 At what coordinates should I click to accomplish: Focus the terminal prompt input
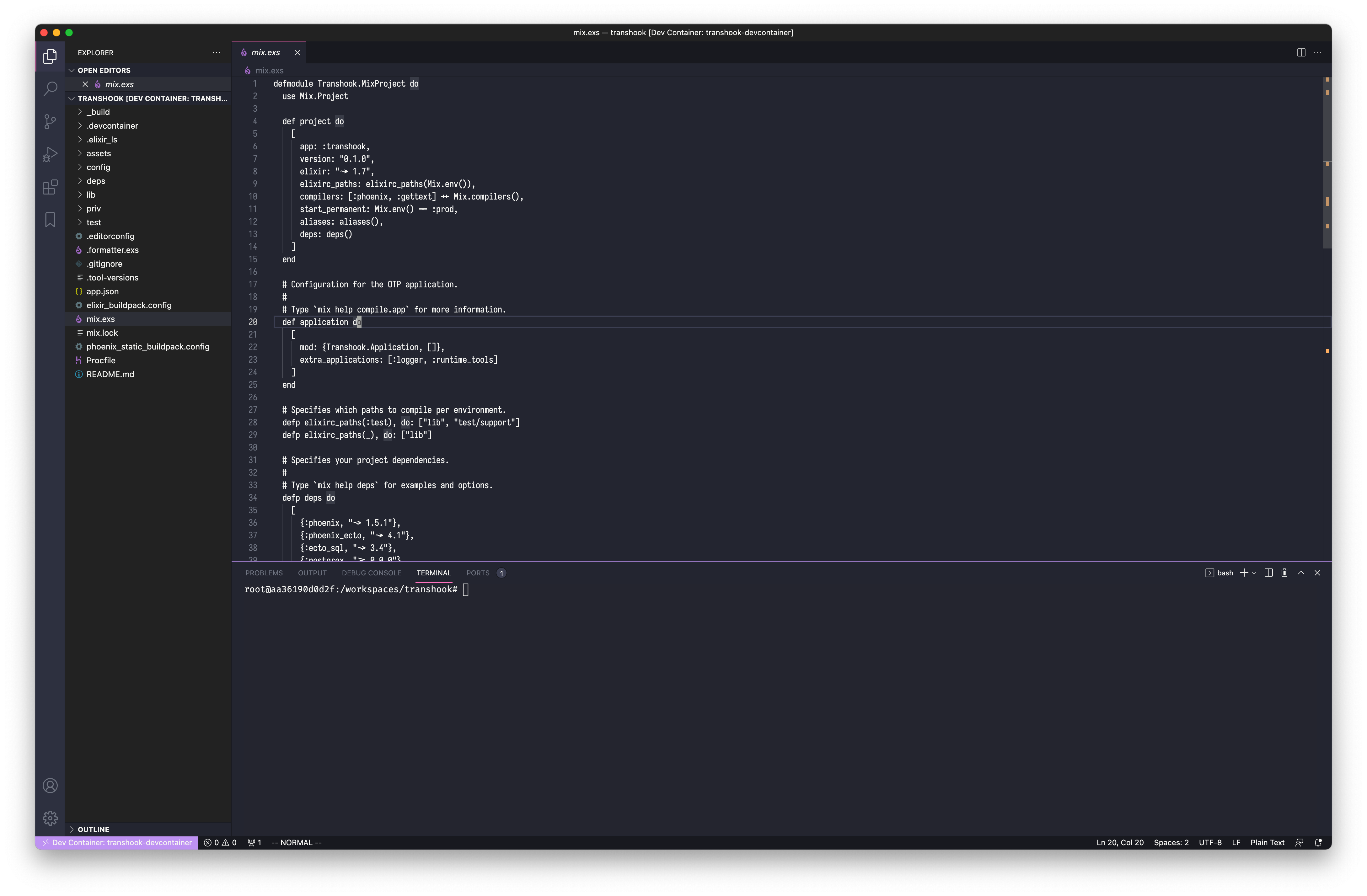point(466,590)
